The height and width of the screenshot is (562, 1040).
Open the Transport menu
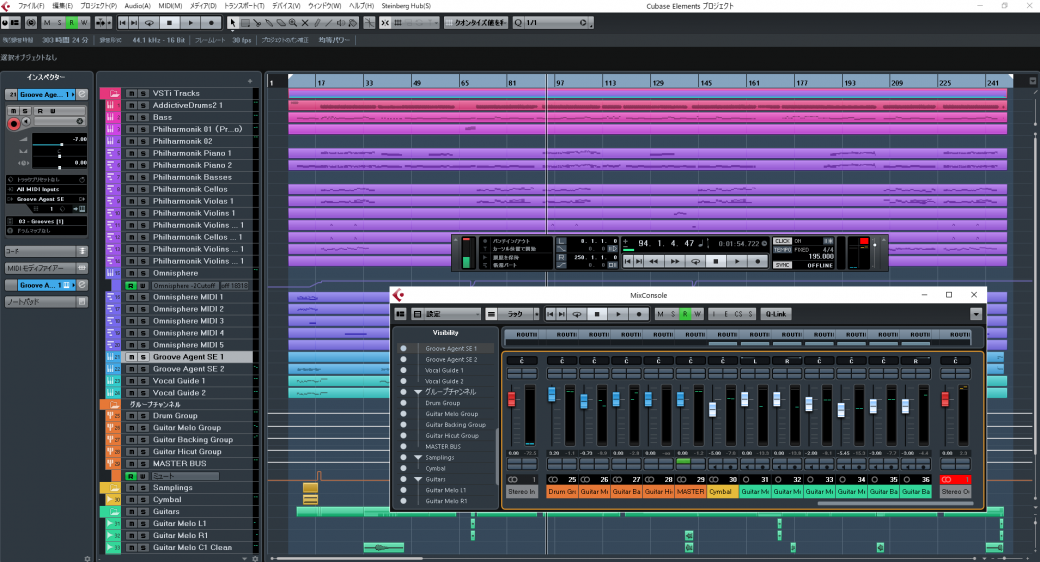pos(244,6)
